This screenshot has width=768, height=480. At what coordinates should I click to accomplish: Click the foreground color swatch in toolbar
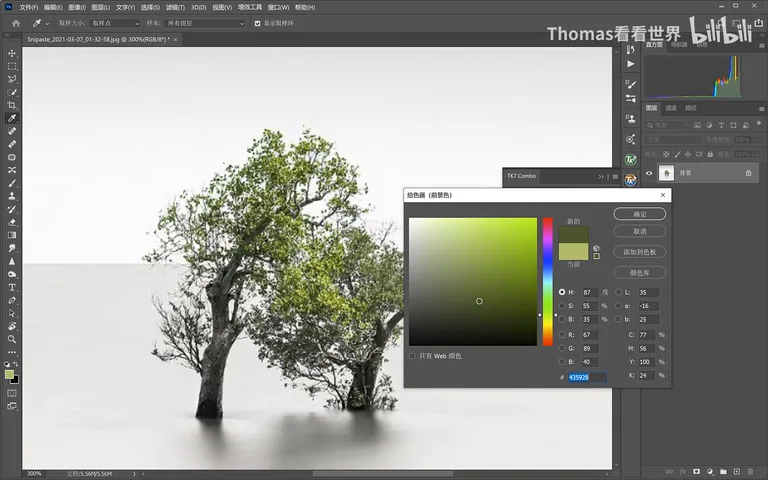[x=9, y=374]
